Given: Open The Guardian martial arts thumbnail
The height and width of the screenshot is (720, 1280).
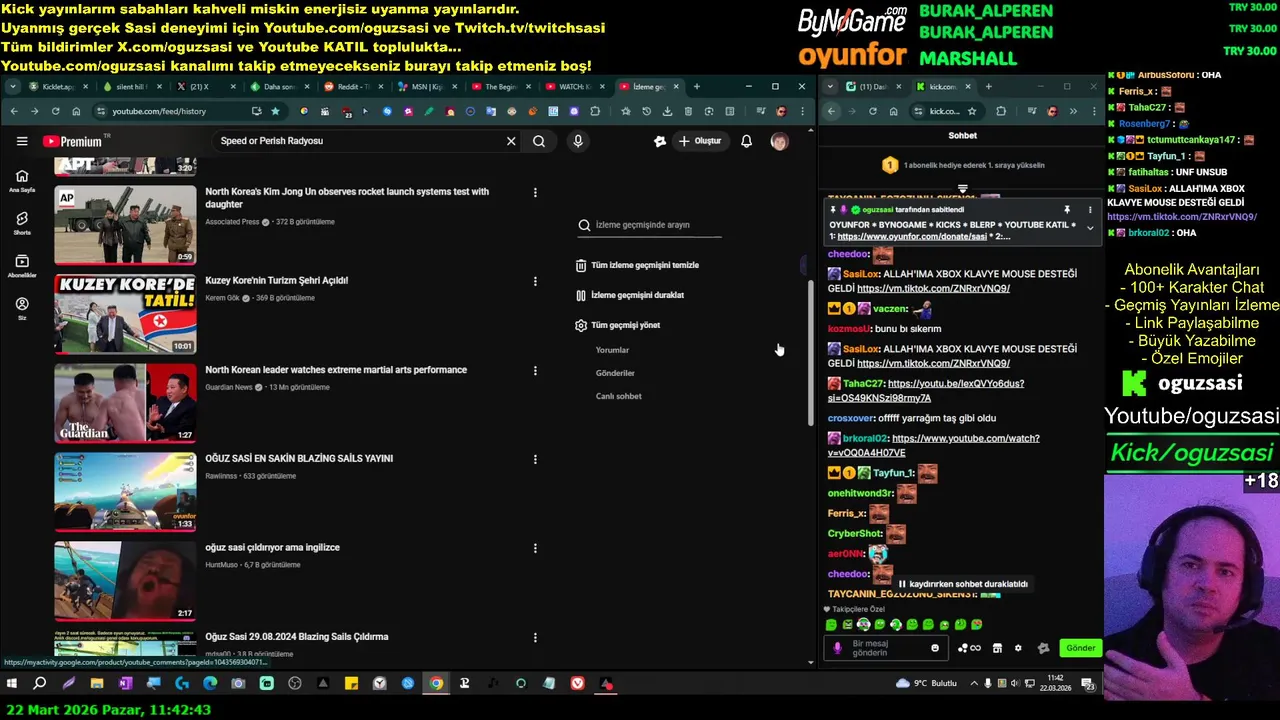Looking at the screenshot, I should (x=125, y=403).
